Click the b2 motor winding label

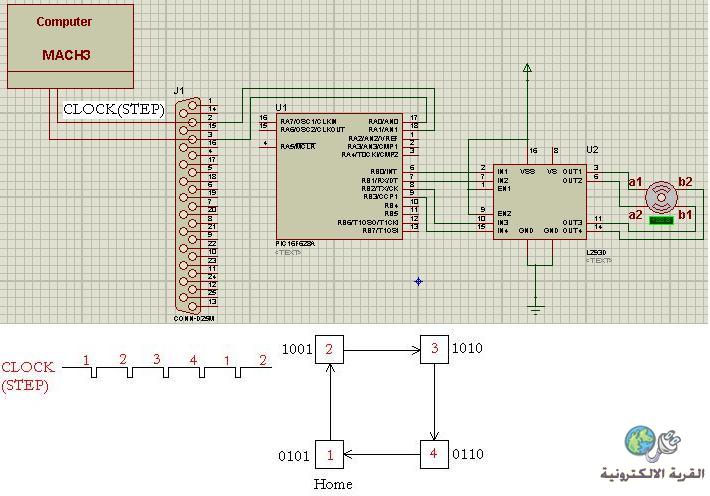pos(685,182)
